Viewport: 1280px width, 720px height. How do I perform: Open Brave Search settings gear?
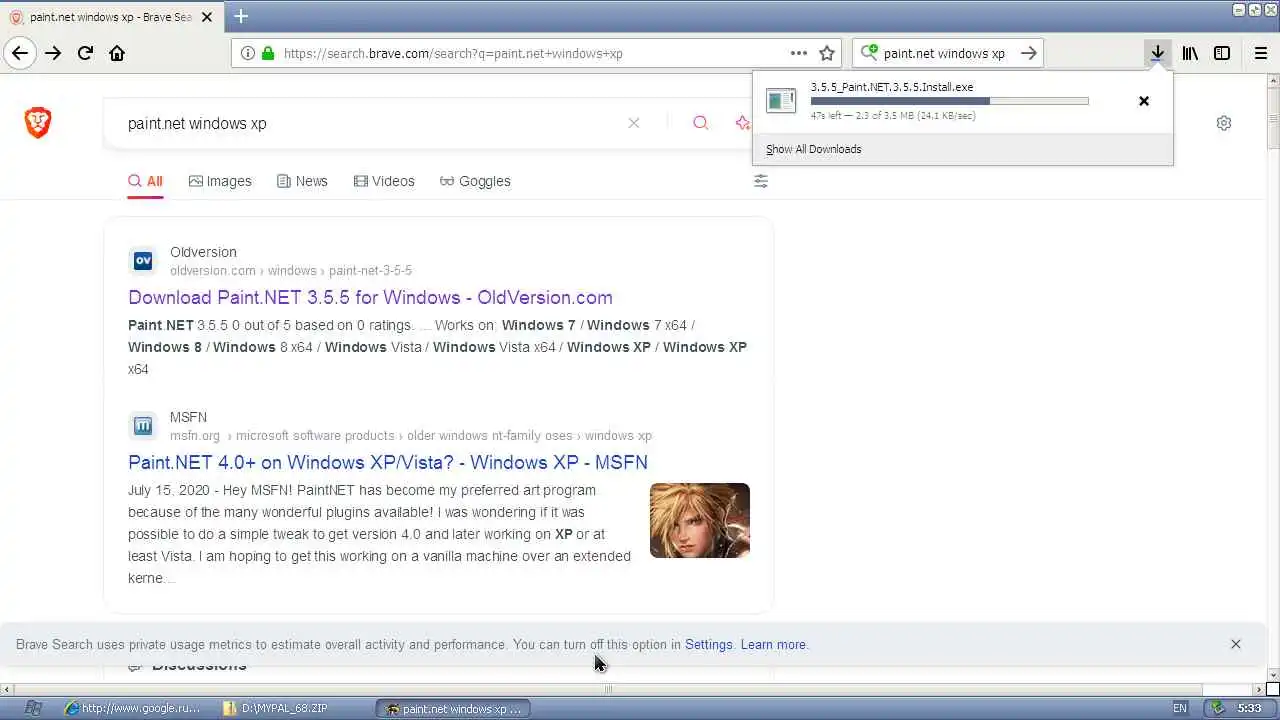pos(1224,123)
